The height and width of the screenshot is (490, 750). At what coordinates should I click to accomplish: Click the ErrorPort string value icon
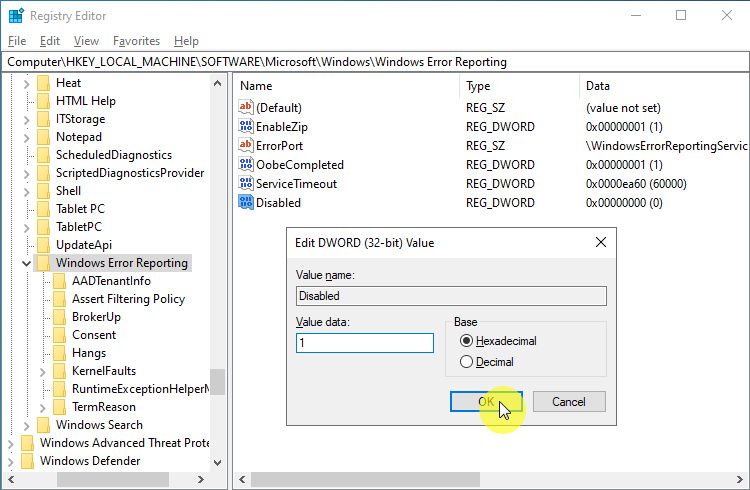(247, 146)
